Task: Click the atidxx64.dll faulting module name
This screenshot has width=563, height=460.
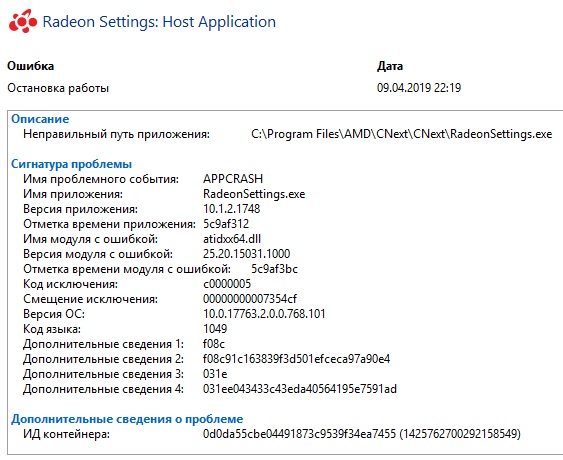Action: click(232, 239)
